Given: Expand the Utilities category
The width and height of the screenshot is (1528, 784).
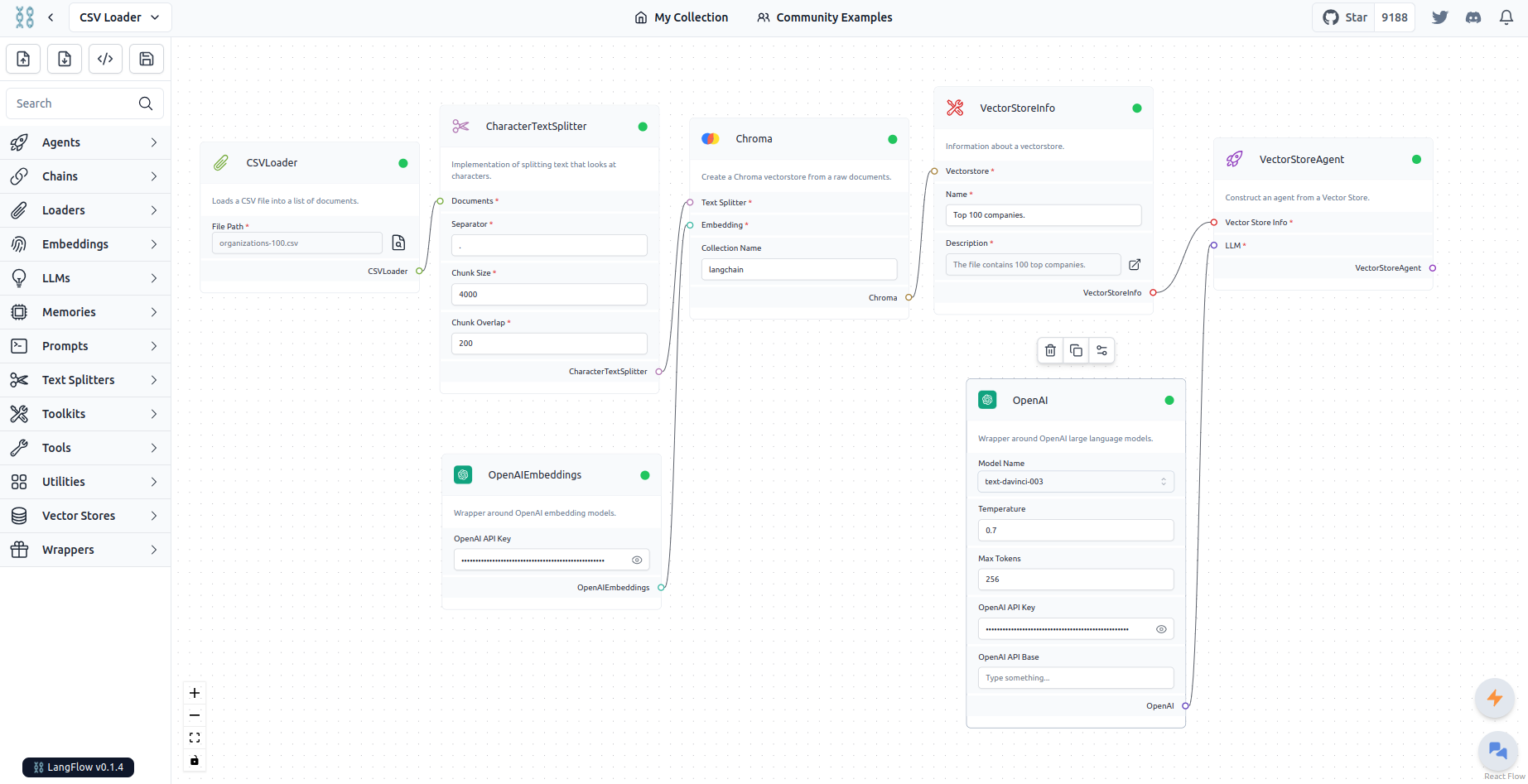Looking at the screenshot, I should pos(85,482).
